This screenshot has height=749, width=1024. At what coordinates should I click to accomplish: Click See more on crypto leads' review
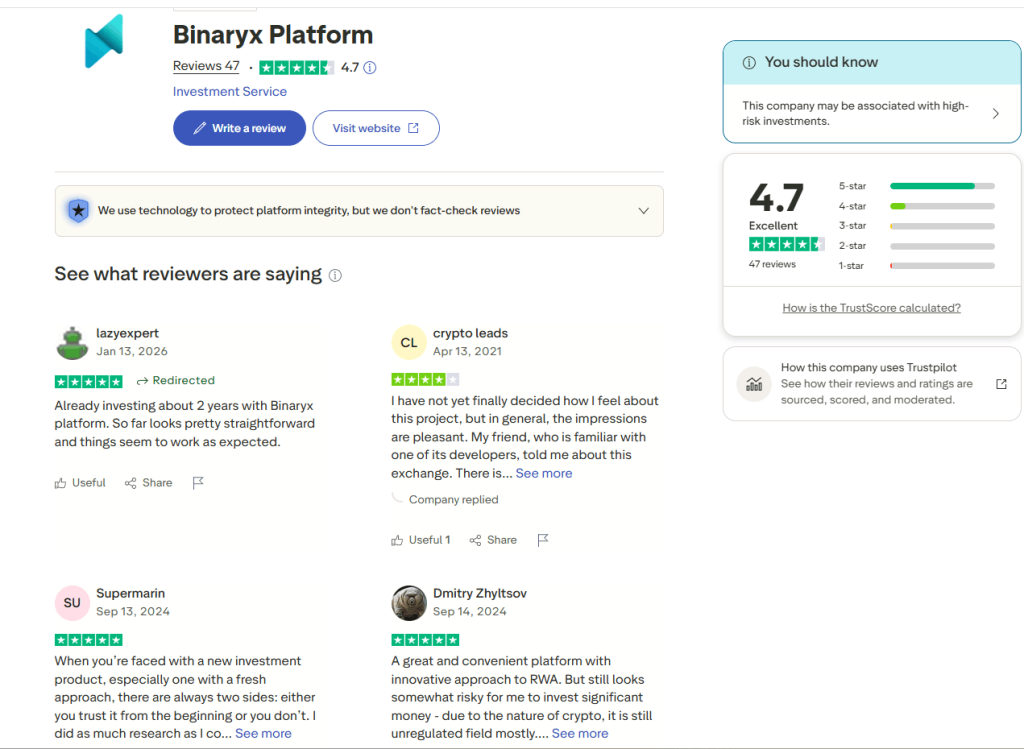click(544, 473)
